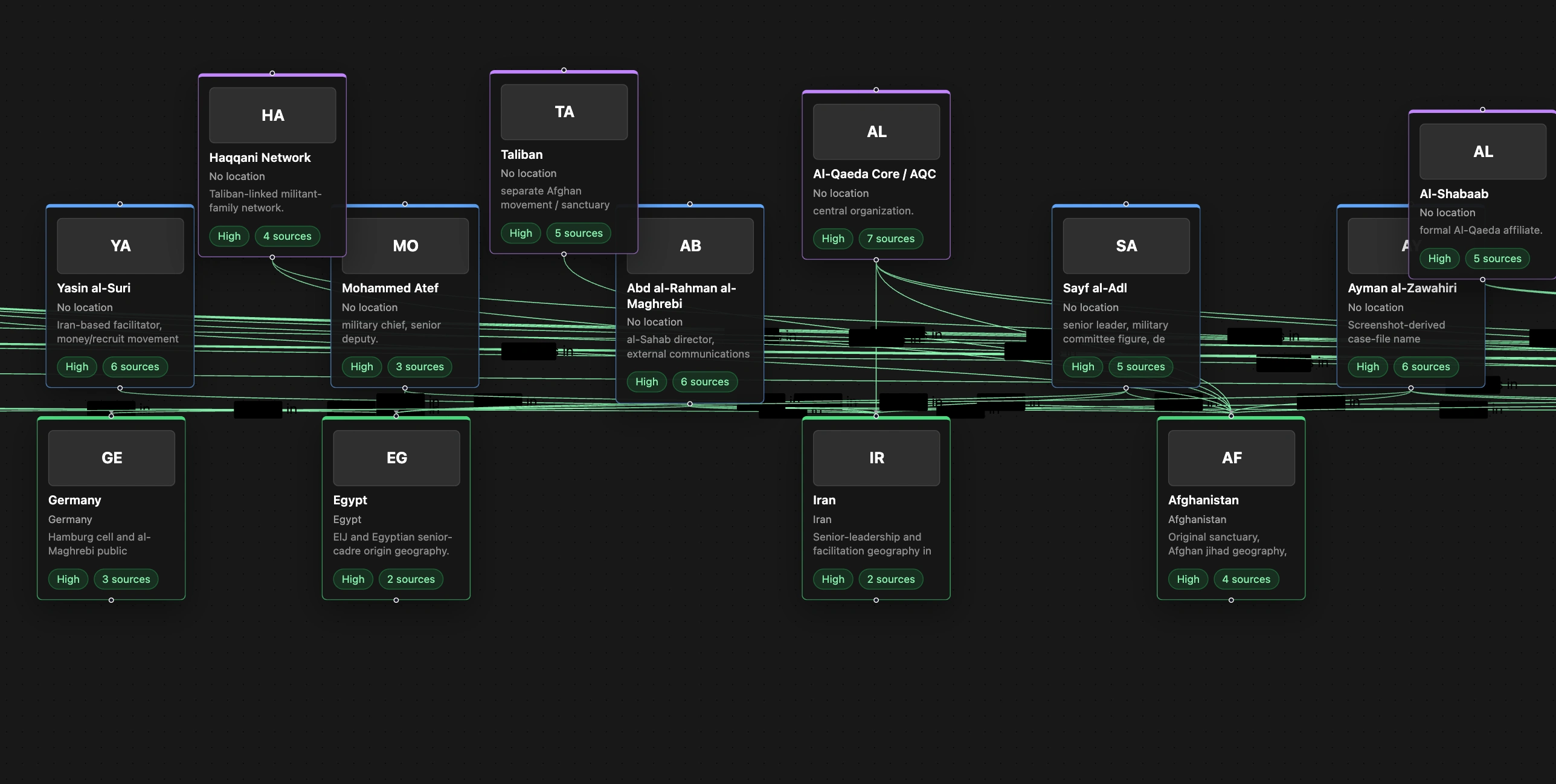Click the High badge on Germany card
This screenshot has width=1556, height=784.
(68, 579)
